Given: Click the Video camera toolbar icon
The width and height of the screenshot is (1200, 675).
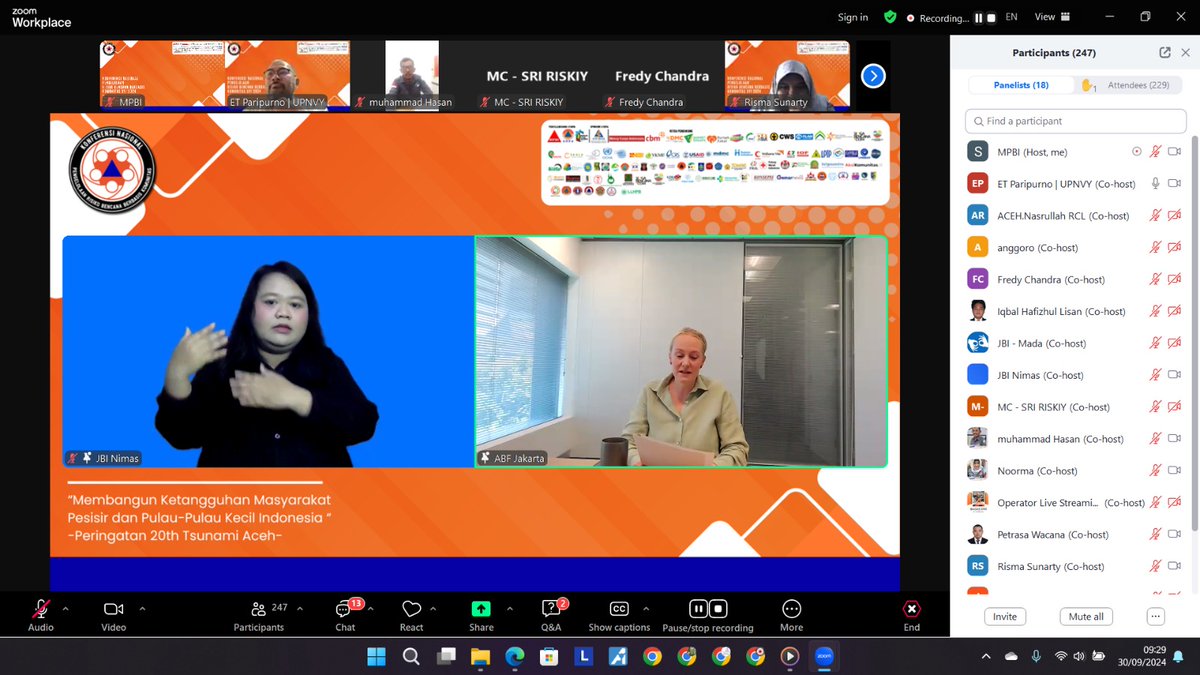Looking at the screenshot, I should click(x=113, y=609).
